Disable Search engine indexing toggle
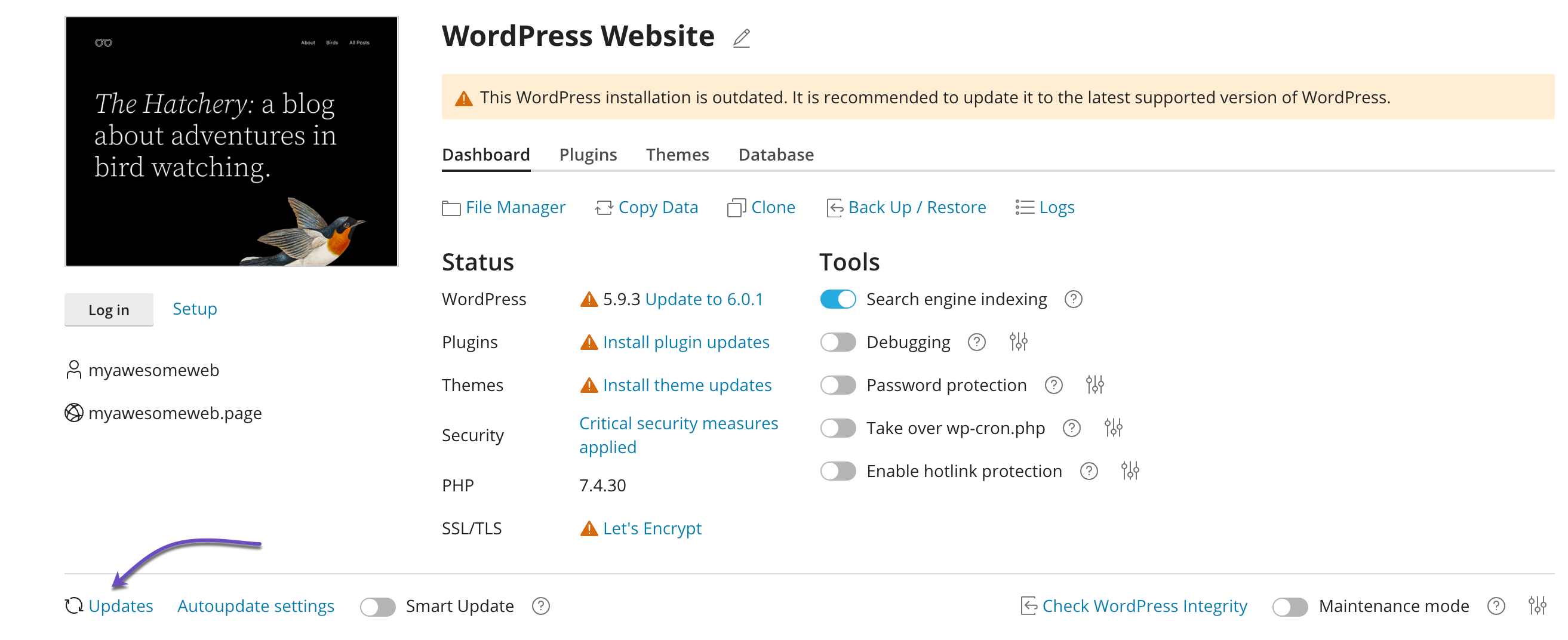This screenshot has width=1568, height=640. (x=838, y=299)
